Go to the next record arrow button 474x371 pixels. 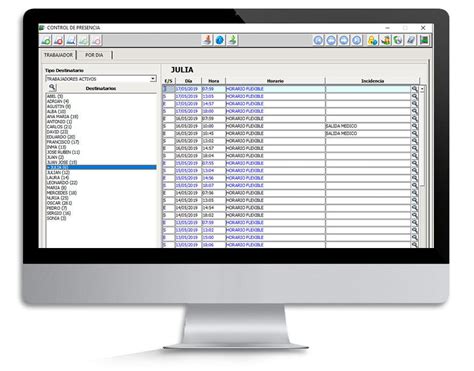pyautogui.click(x=344, y=40)
